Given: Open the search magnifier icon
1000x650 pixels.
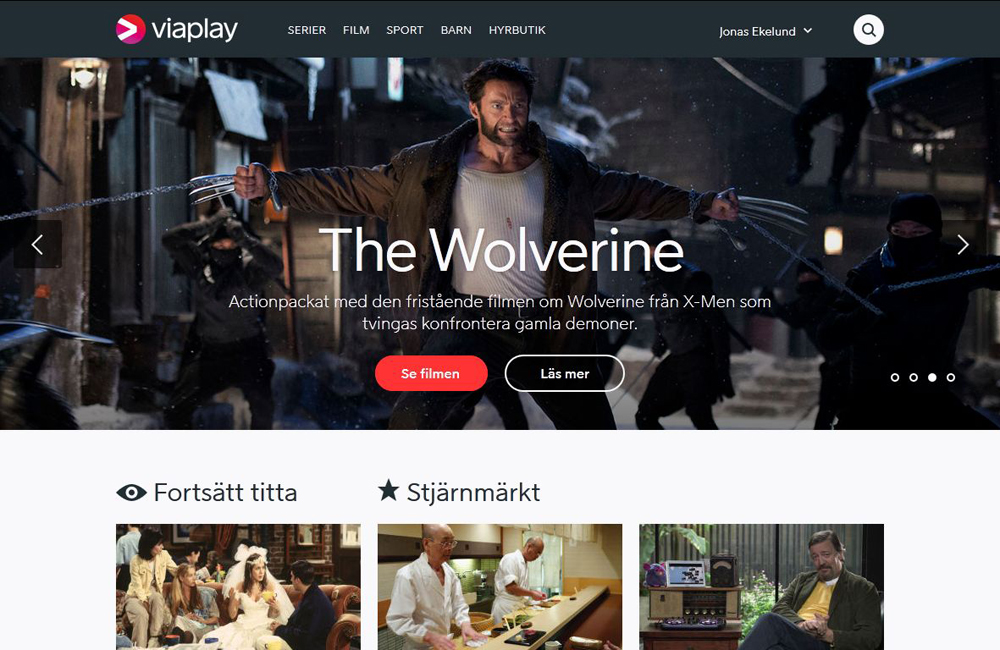Looking at the screenshot, I should pyautogui.click(x=869, y=30).
